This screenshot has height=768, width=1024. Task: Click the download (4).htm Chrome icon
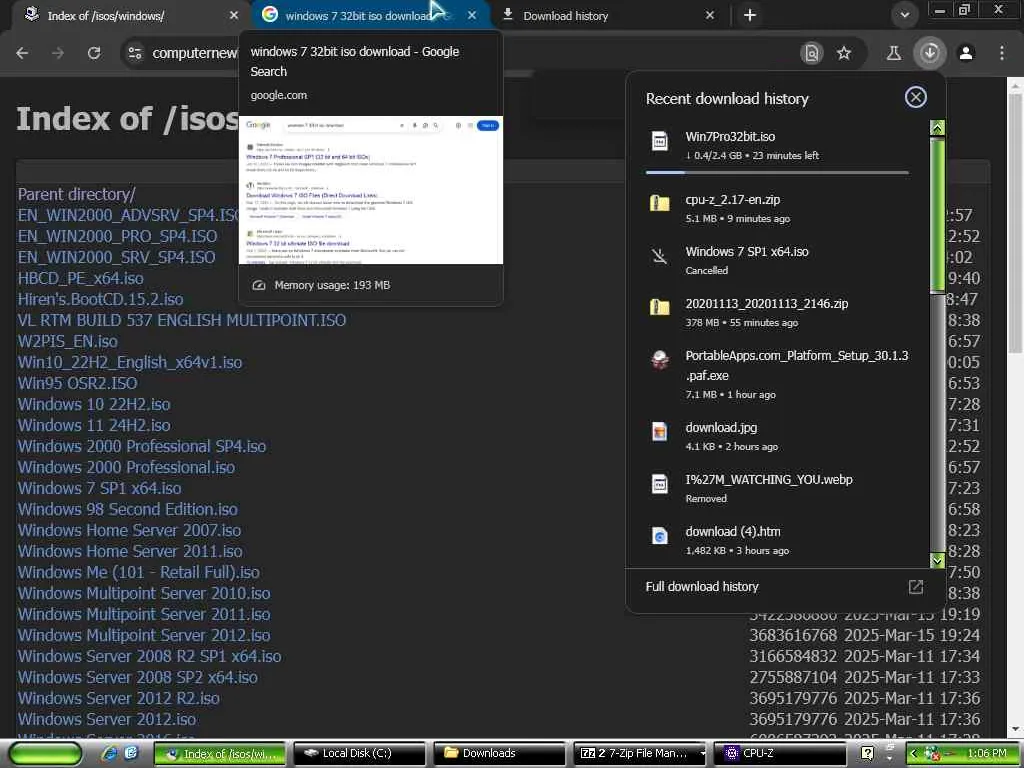660,536
